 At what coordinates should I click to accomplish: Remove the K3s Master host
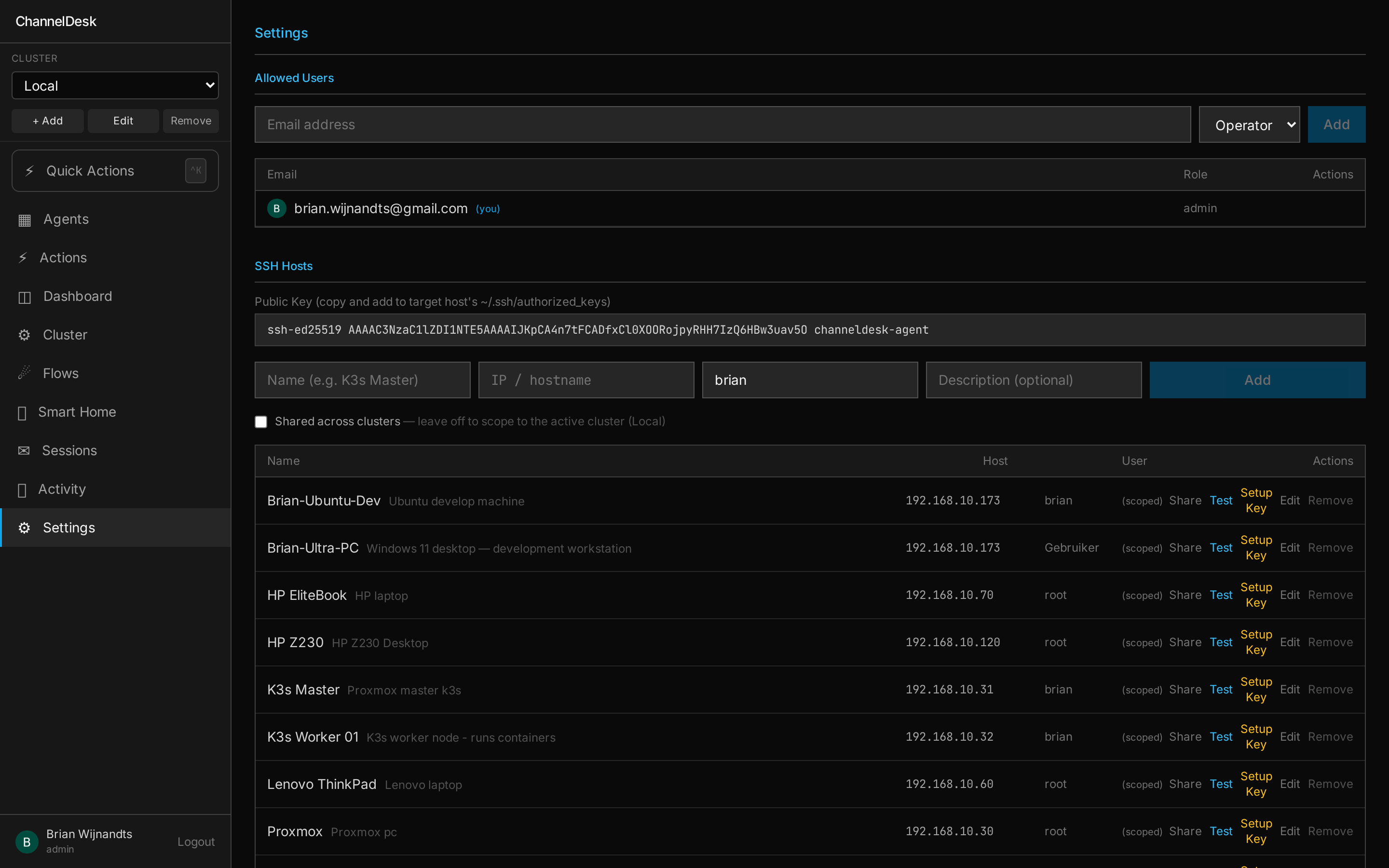[x=1330, y=690]
